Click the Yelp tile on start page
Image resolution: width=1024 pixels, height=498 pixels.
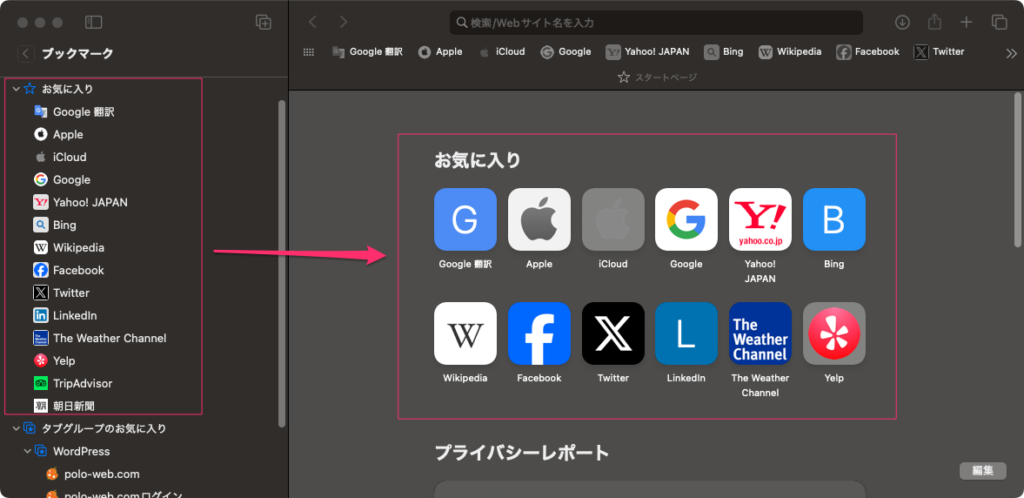click(834, 333)
